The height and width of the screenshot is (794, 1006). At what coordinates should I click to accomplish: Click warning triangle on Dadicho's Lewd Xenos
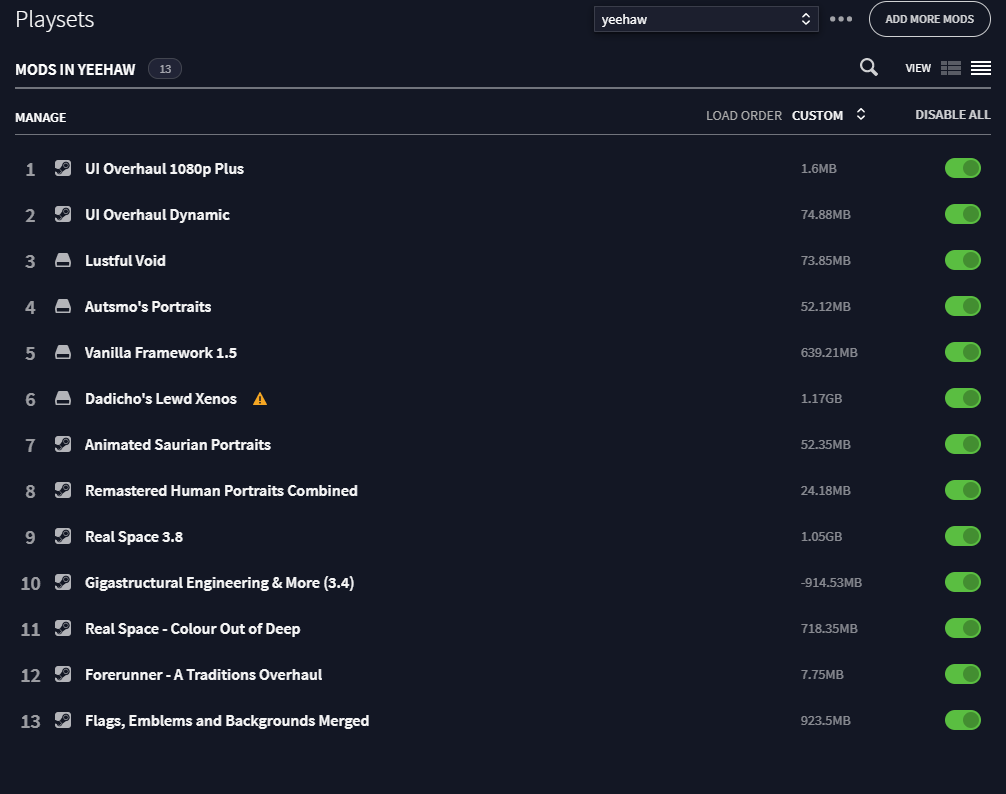[x=260, y=399]
